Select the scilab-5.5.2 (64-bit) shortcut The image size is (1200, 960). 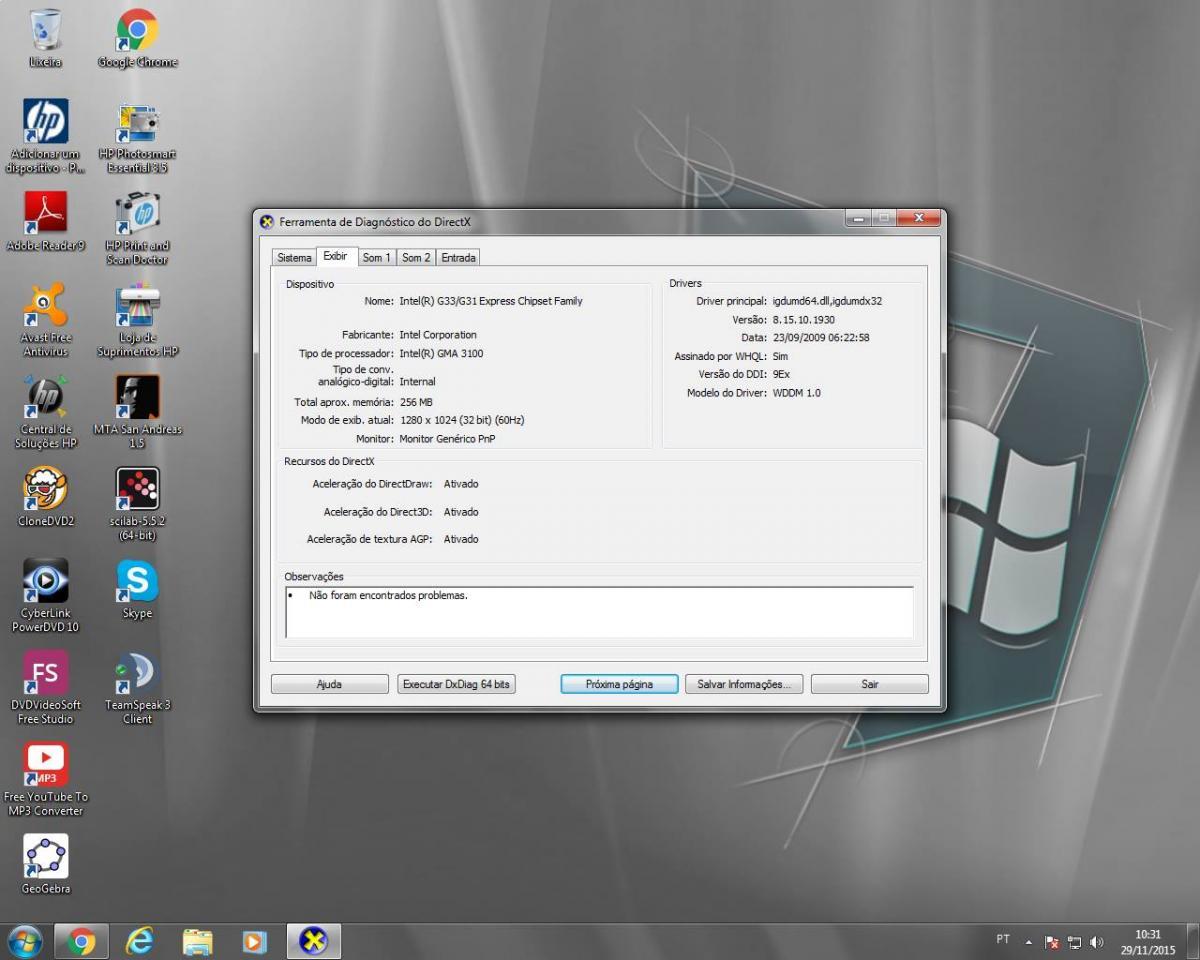(137, 504)
